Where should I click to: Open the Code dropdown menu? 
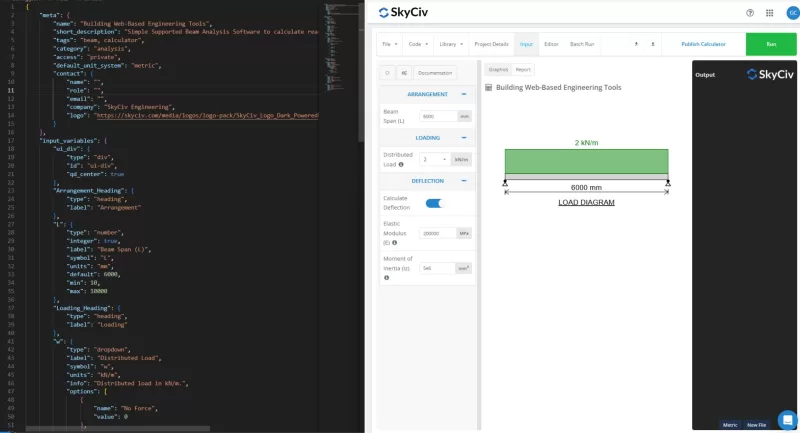point(418,44)
